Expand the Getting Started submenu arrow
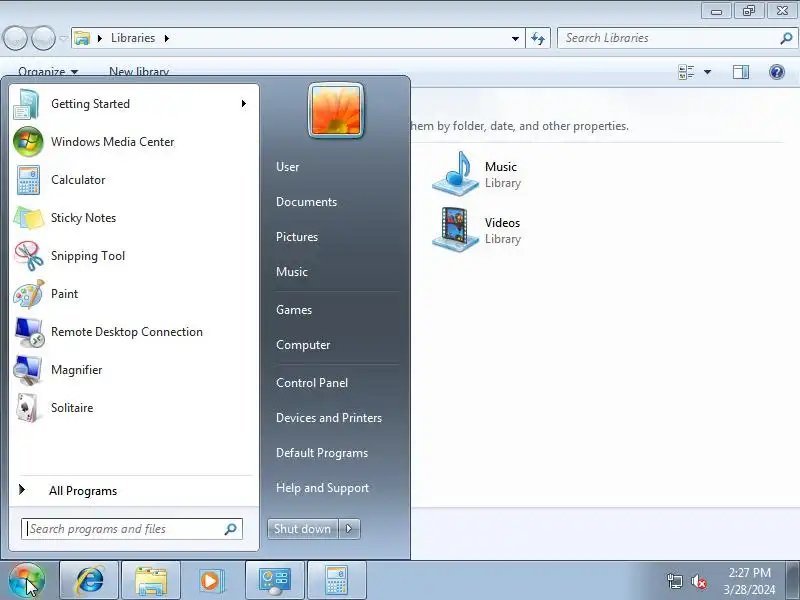Image resolution: width=800 pixels, height=600 pixels. point(244,104)
